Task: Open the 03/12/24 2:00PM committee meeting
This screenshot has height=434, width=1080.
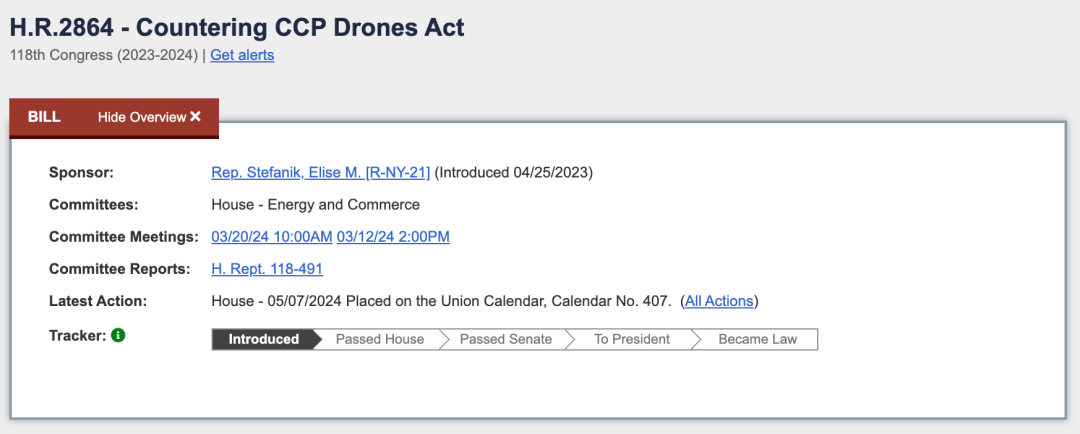Action: pos(393,237)
